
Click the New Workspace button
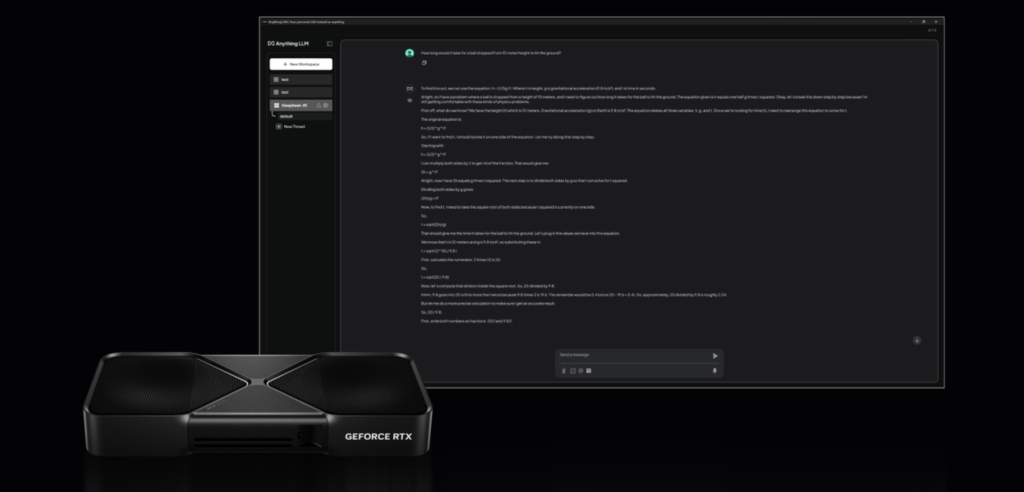301,64
